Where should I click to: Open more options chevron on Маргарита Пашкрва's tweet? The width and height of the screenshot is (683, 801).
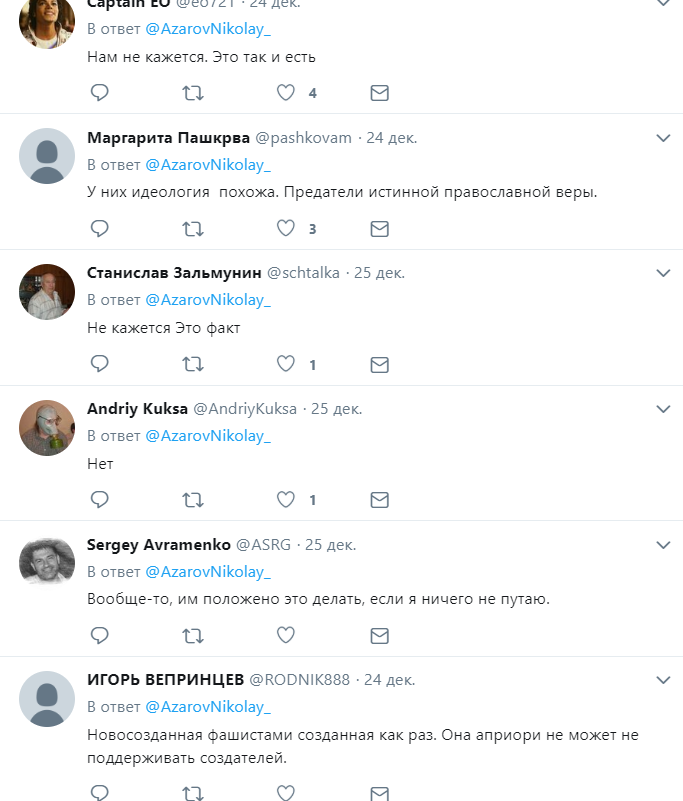[663, 138]
